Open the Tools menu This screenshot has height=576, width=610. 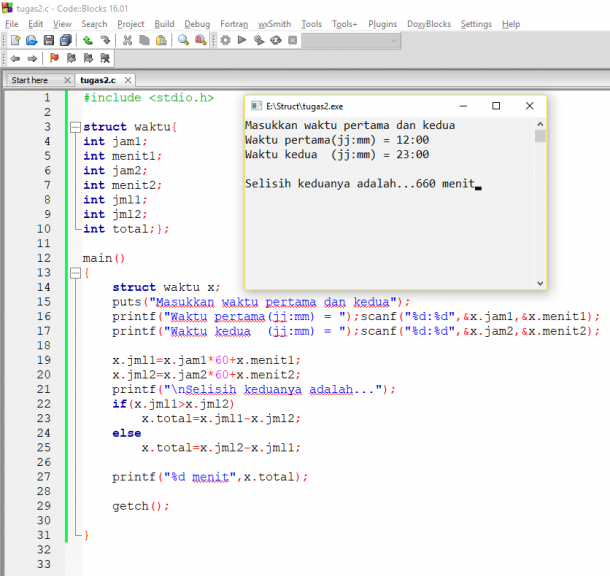coord(311,24)
